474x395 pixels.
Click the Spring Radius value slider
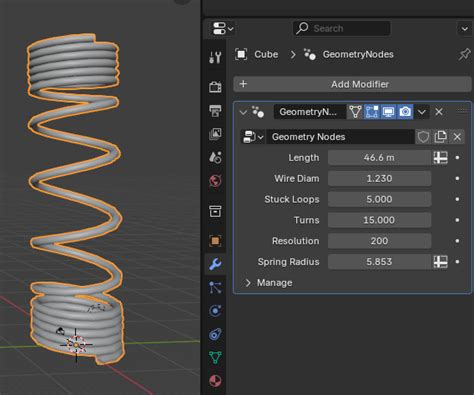pyautogui.click(x=379, y=262)
